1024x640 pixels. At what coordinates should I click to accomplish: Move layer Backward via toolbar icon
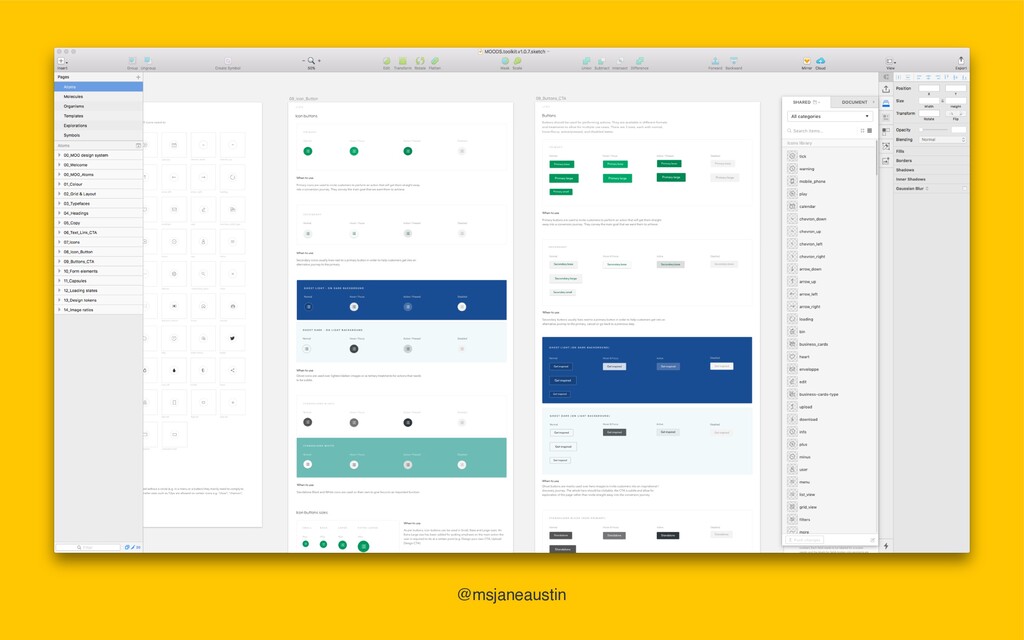click(x=733, y=62)
